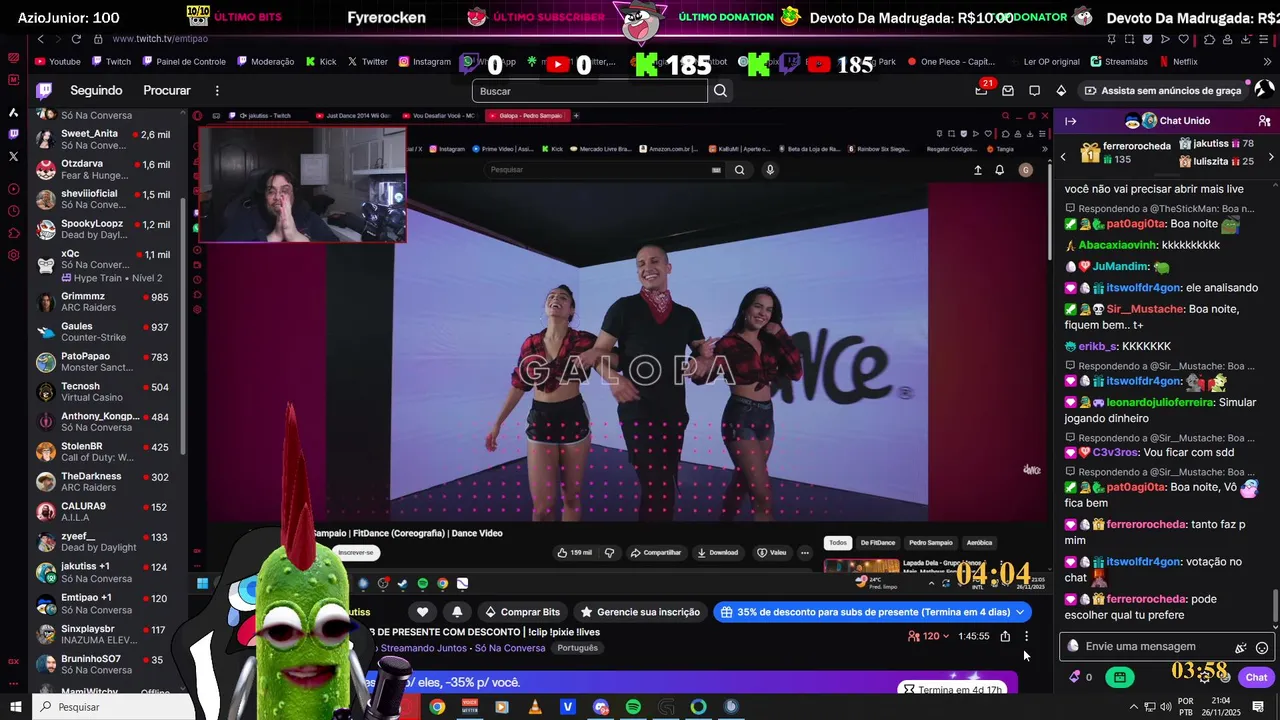Open Netflix bookmark

coord(1178,62)
